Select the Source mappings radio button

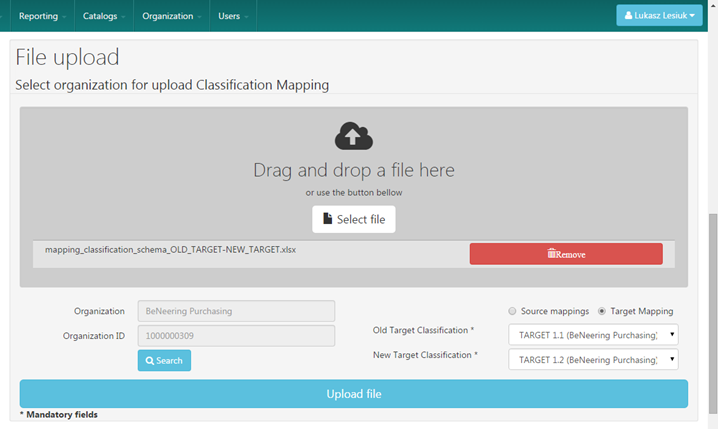point(513,311)
